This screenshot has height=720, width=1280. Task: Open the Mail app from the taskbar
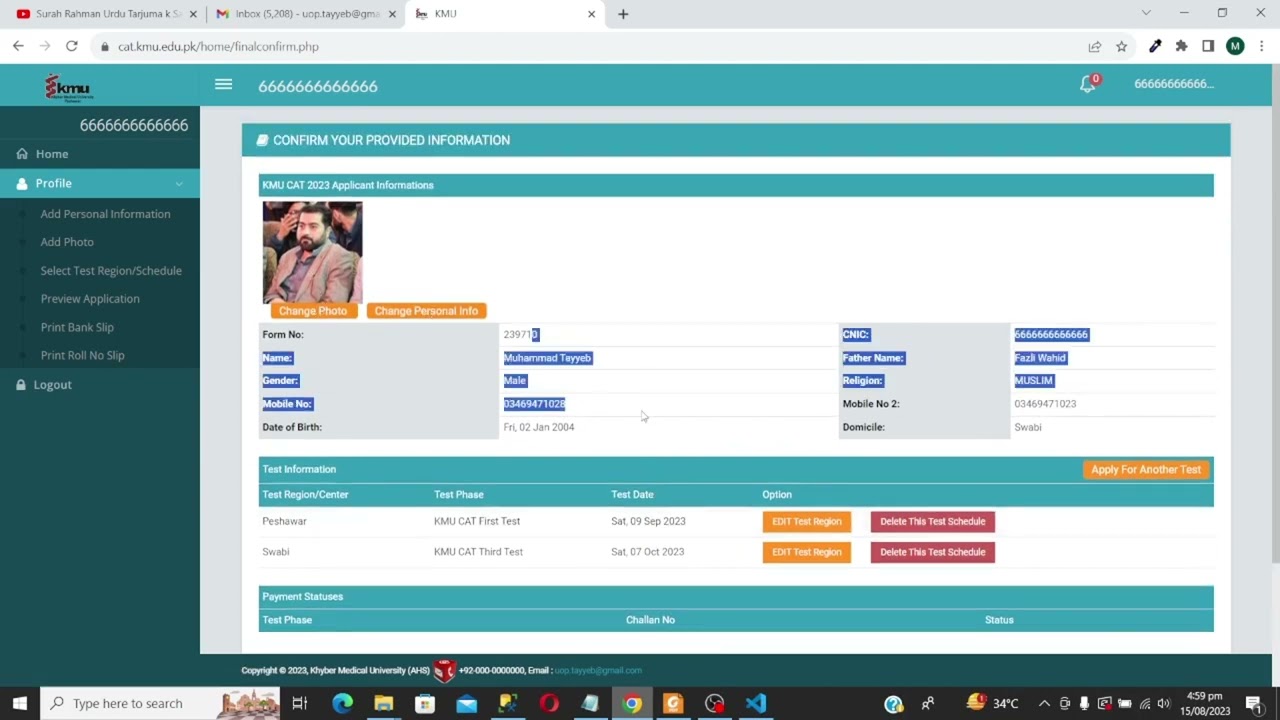click(467, 703)
